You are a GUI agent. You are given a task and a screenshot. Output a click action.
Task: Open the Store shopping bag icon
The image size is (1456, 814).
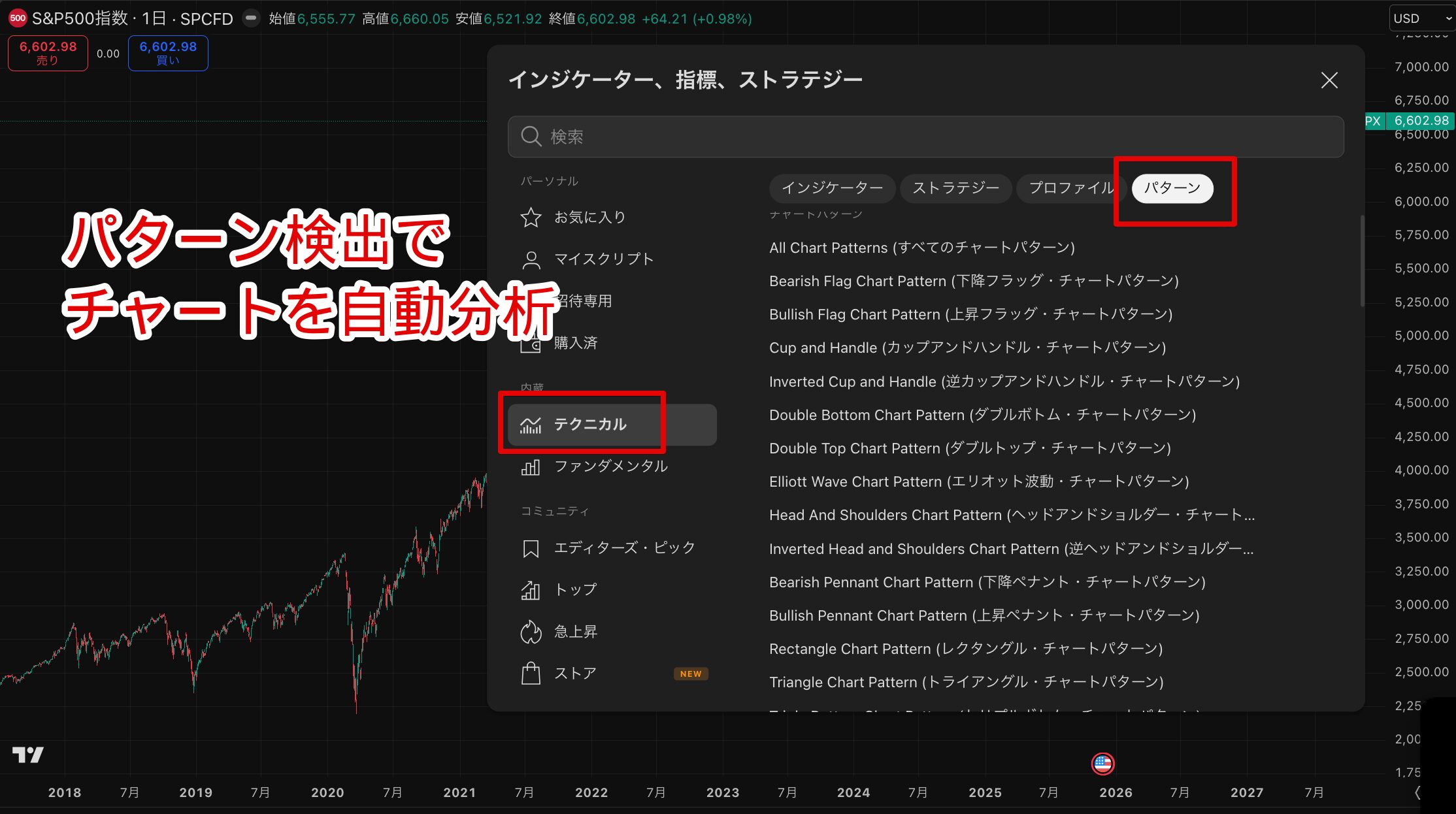pos(531,674)
